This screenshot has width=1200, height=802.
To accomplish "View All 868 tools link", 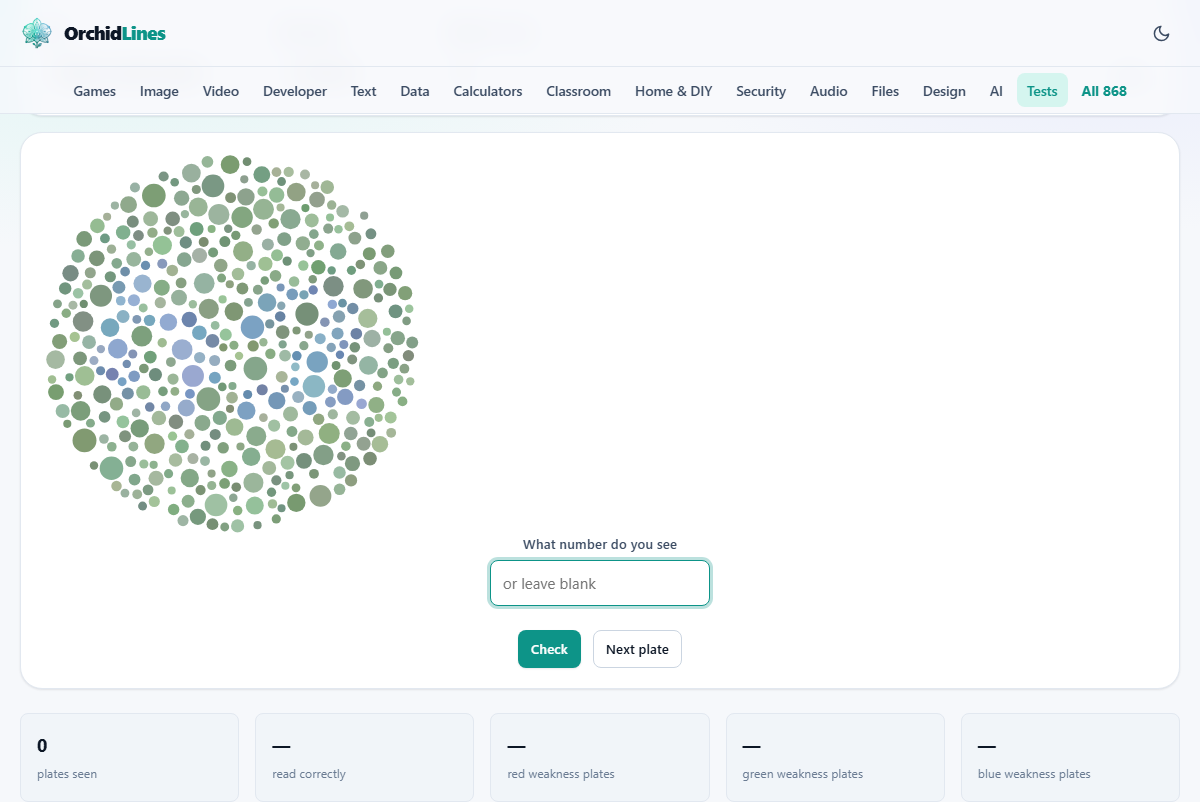I will (1104, 91).
